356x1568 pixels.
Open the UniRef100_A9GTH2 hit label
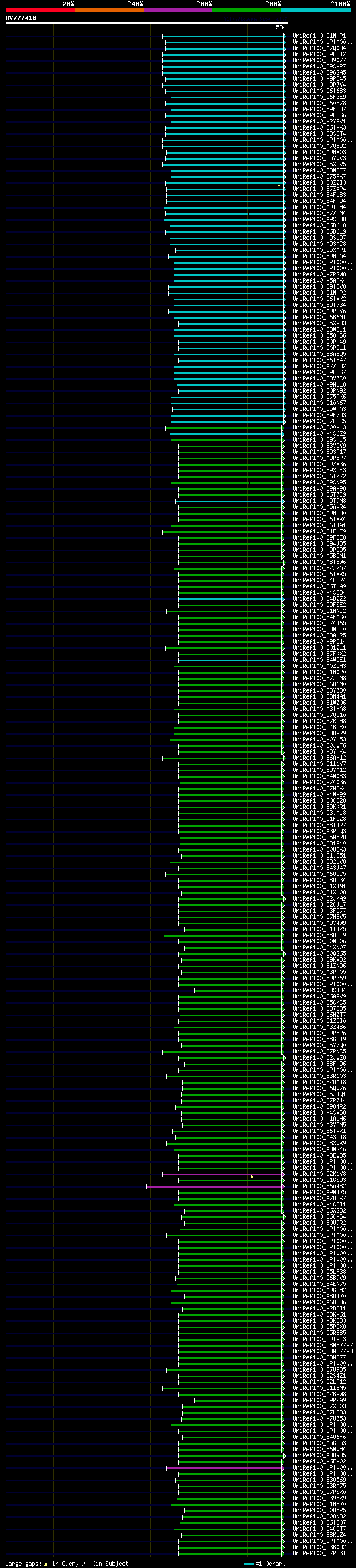tap(319, 1290)
